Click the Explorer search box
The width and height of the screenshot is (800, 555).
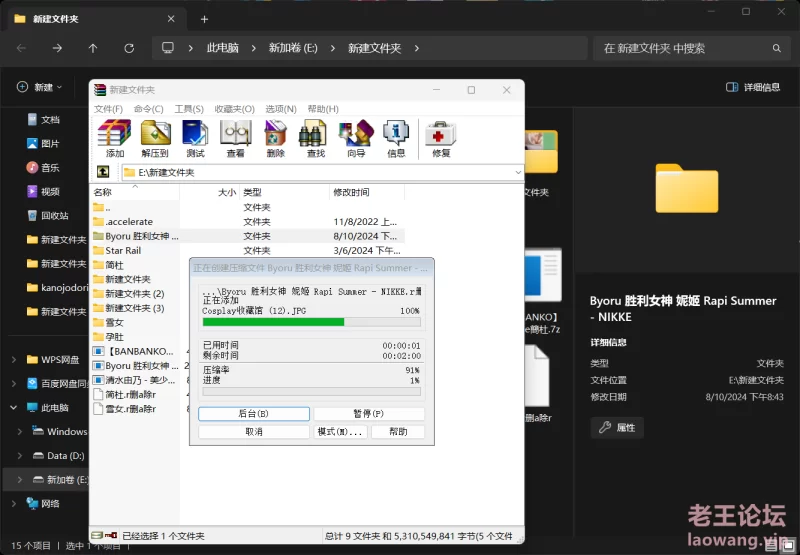[691, 48]
